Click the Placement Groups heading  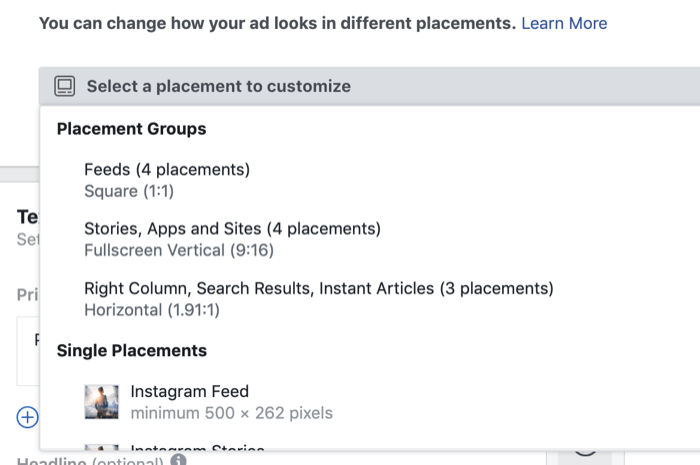pos(131,129)
